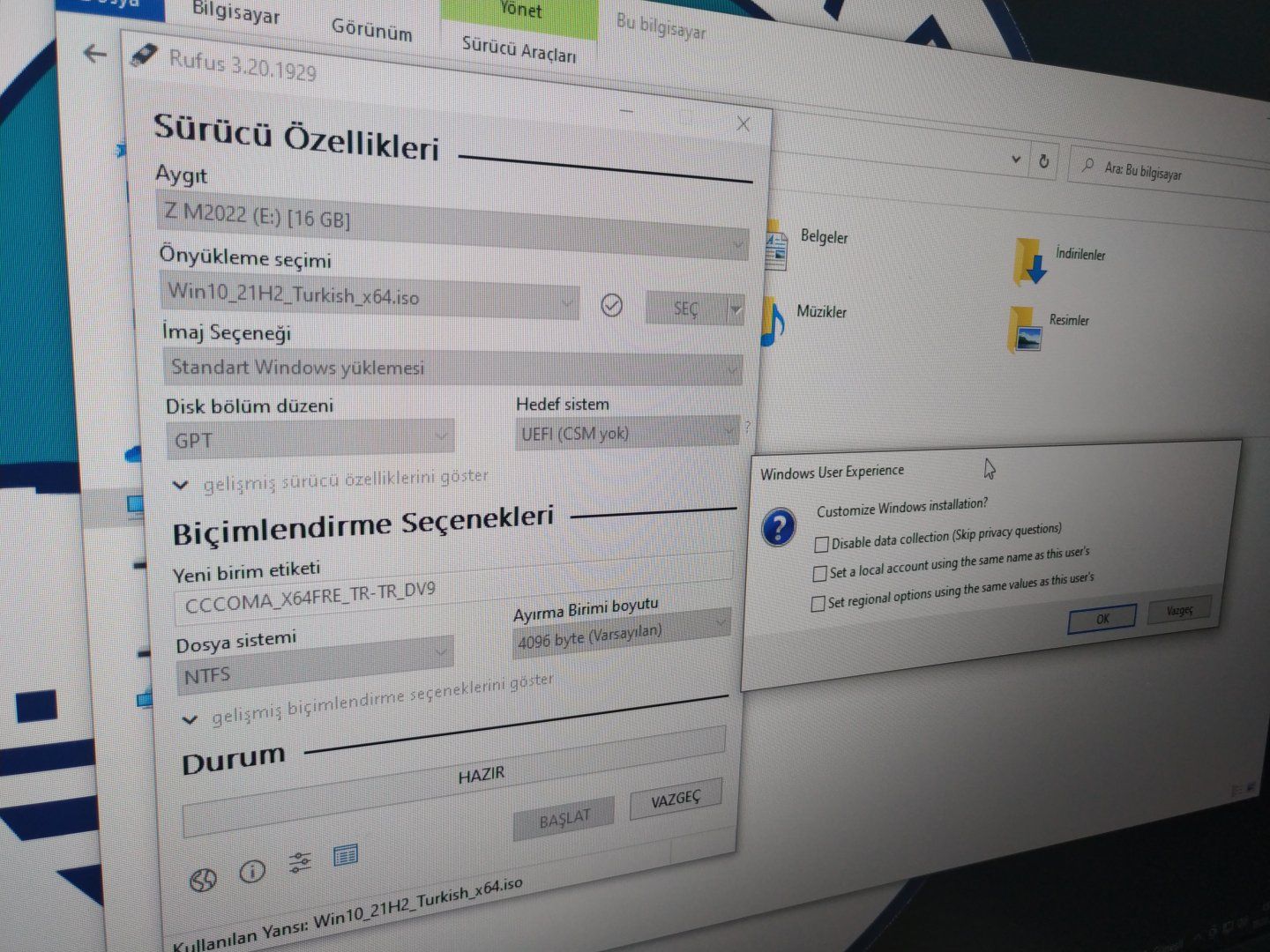Open Disk bölüm düzeni GPT dropdown

pyautogui.click(x=310, y=439)
